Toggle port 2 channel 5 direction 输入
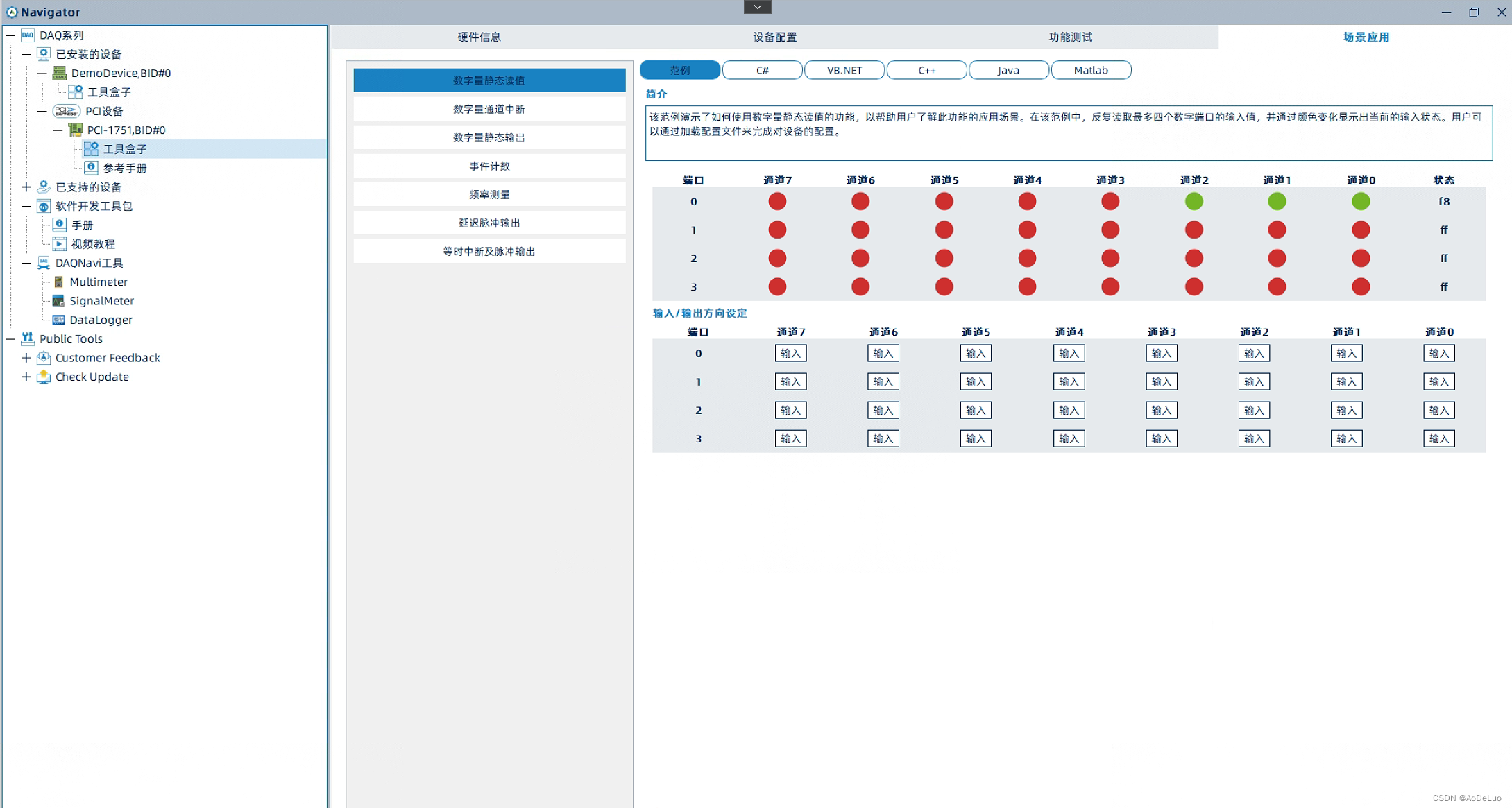The height and width of the screenshot is (808, 1512). point(976,411)
